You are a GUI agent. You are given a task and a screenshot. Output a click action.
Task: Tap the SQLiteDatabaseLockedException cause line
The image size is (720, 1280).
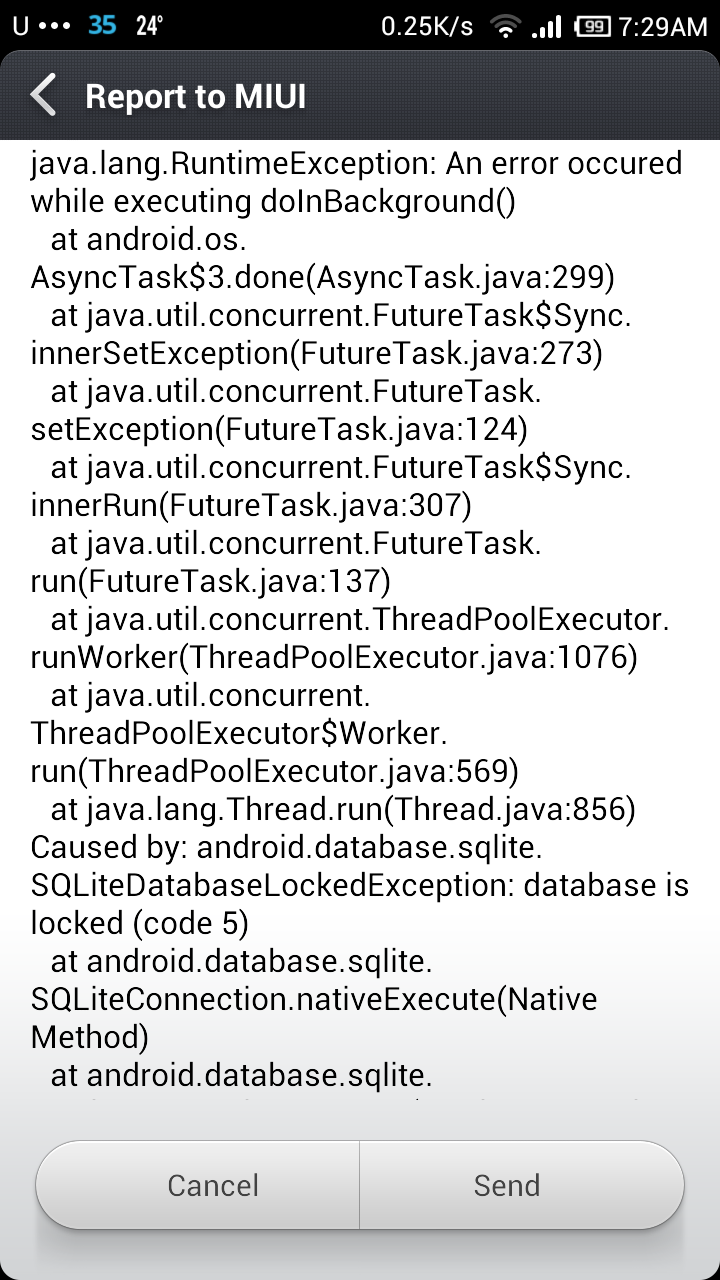(360, 885)
